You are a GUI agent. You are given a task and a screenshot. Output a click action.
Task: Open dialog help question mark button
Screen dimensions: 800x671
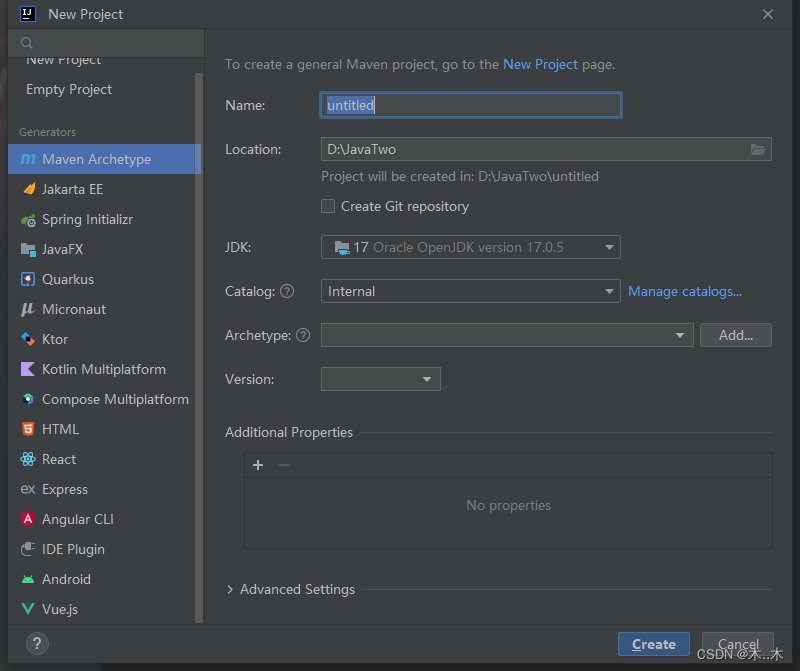click(x=37, y=644)
